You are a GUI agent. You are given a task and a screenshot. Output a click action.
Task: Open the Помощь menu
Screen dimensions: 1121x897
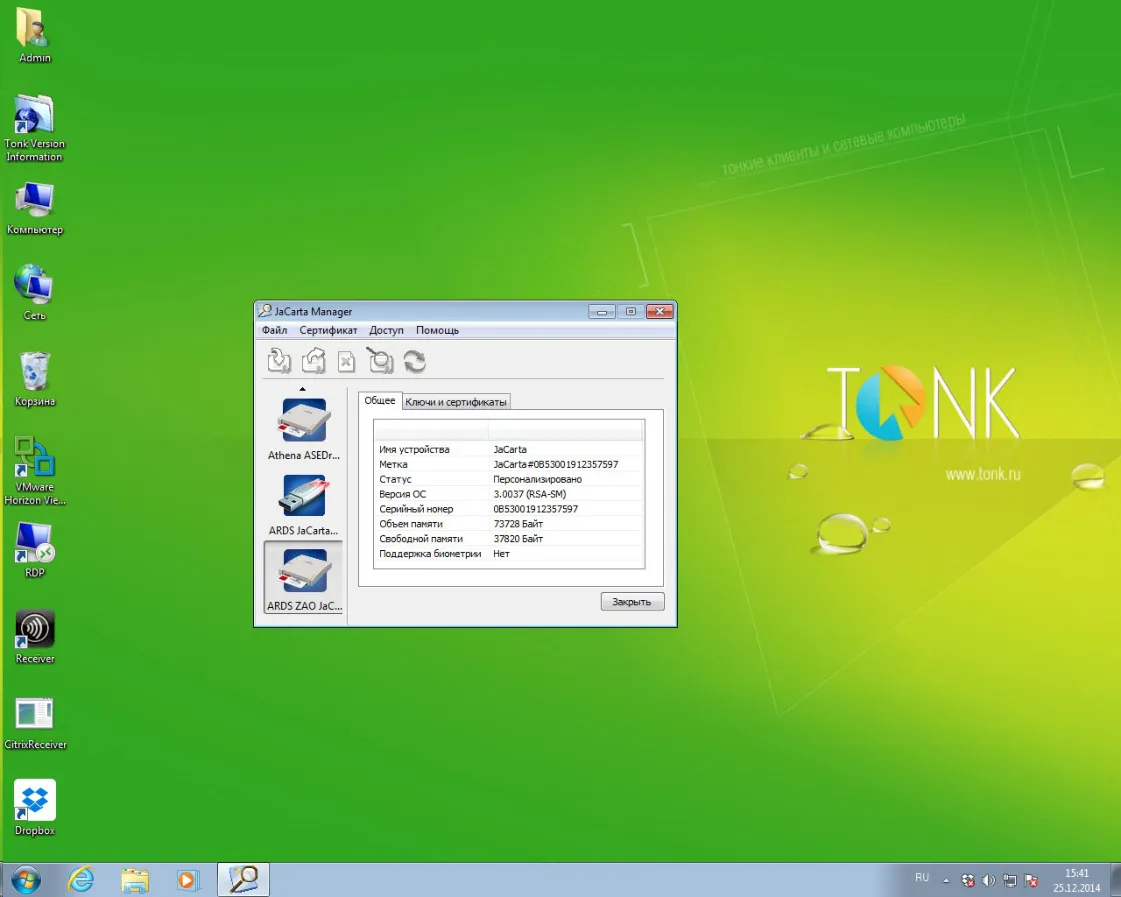tap(438, 330)
